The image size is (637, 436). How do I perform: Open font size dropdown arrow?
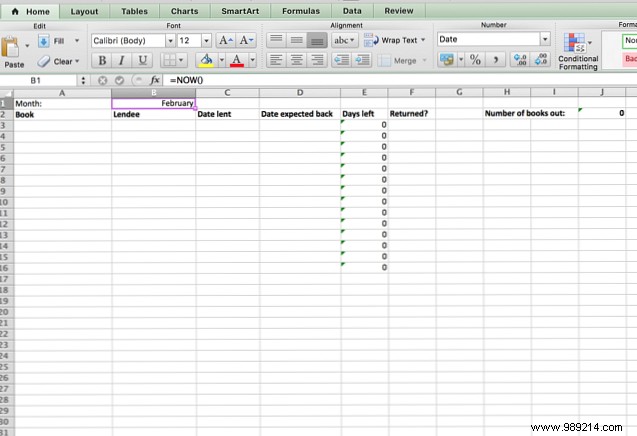[x=206, y=41]
